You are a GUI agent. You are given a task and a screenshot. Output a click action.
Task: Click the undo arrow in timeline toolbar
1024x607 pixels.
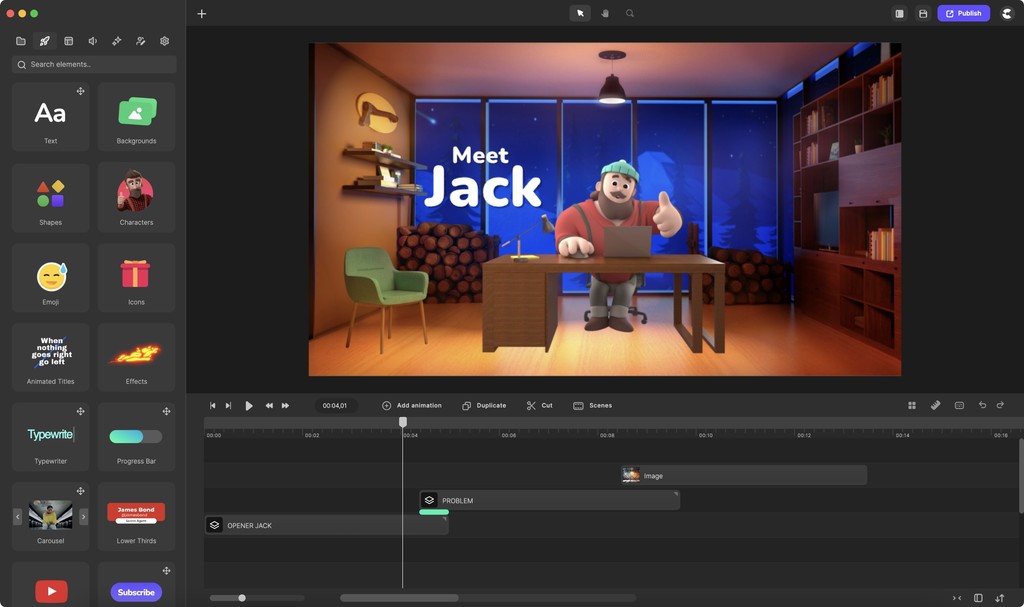click(x=982, y=405)
